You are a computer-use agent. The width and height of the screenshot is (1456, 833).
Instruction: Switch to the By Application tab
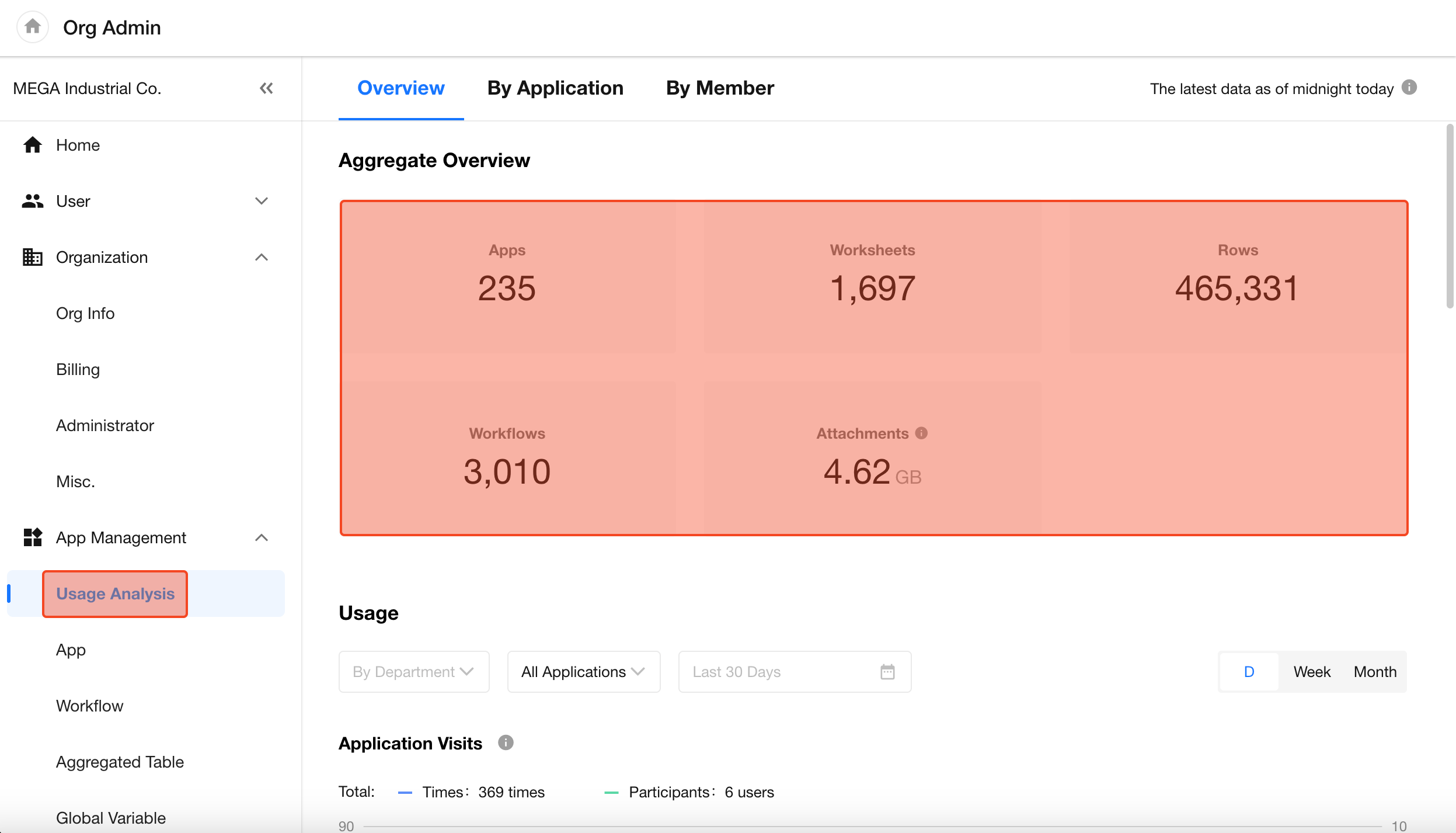555,88
